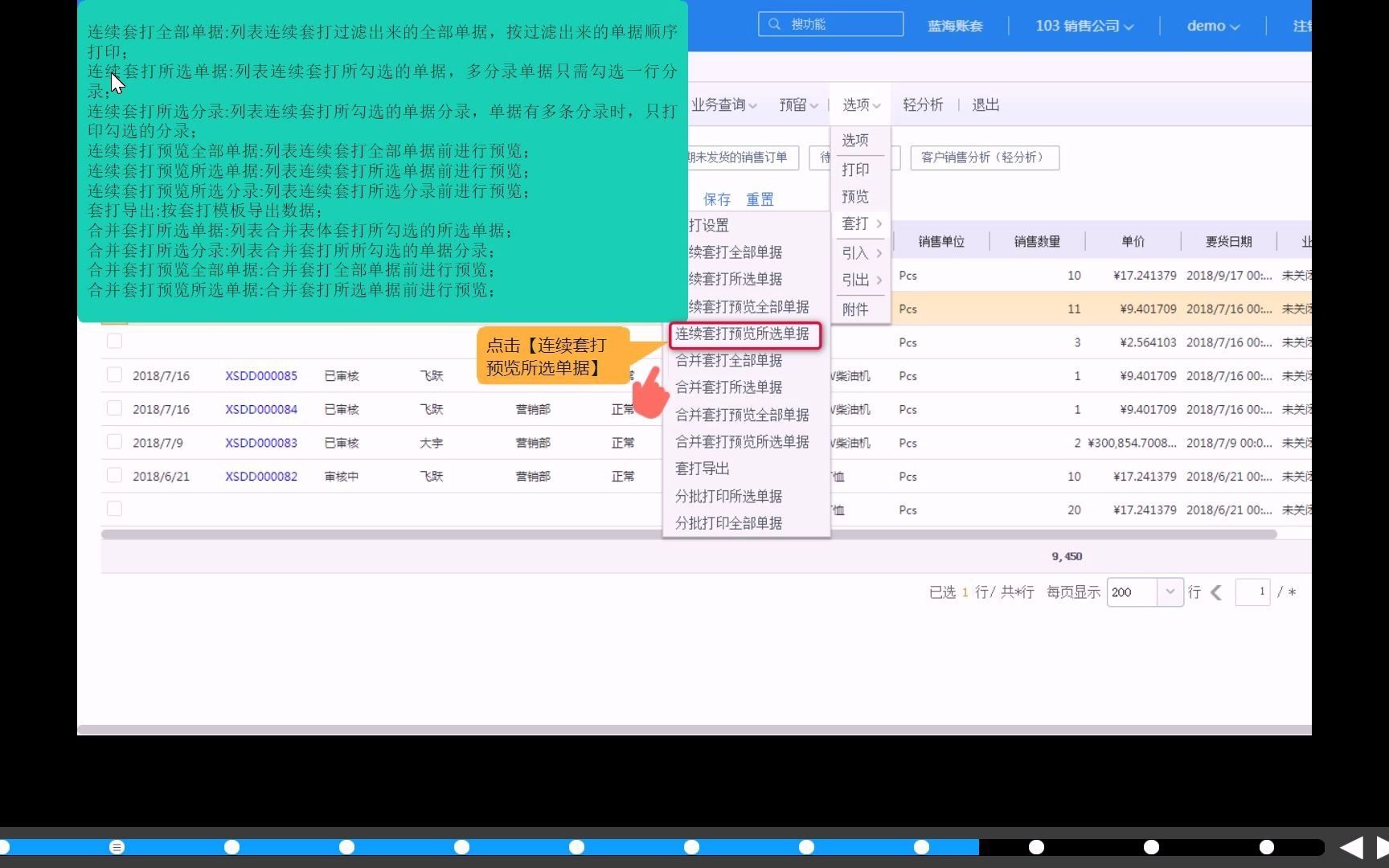Click the 2018/9/17 00:... delivery date cell
Viewport: 1389px width, 868px height.
pos(1229,276)
